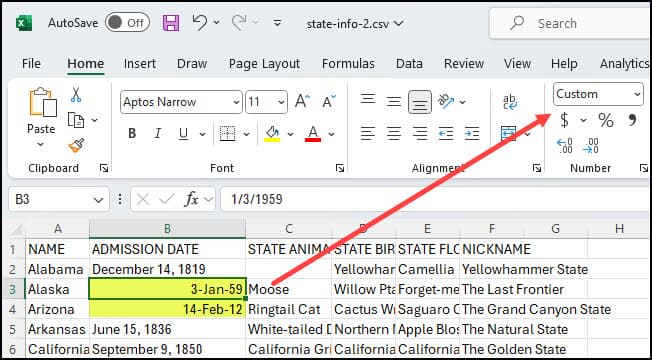Align text right
Image resolution: width=652 pixels, height=360 pixels.
tap(420, 133)
